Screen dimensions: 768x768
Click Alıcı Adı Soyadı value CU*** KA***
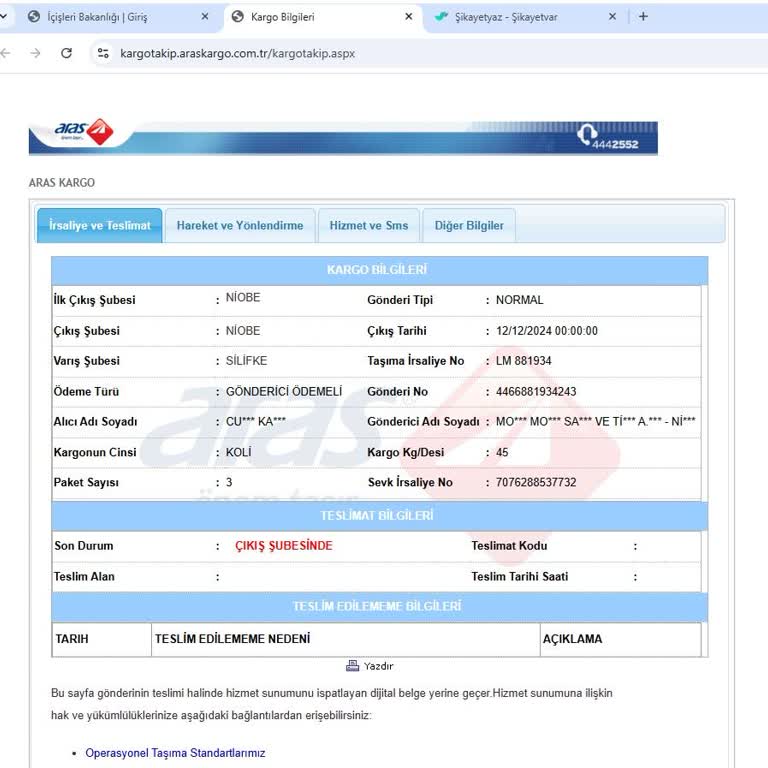point(256,421)
